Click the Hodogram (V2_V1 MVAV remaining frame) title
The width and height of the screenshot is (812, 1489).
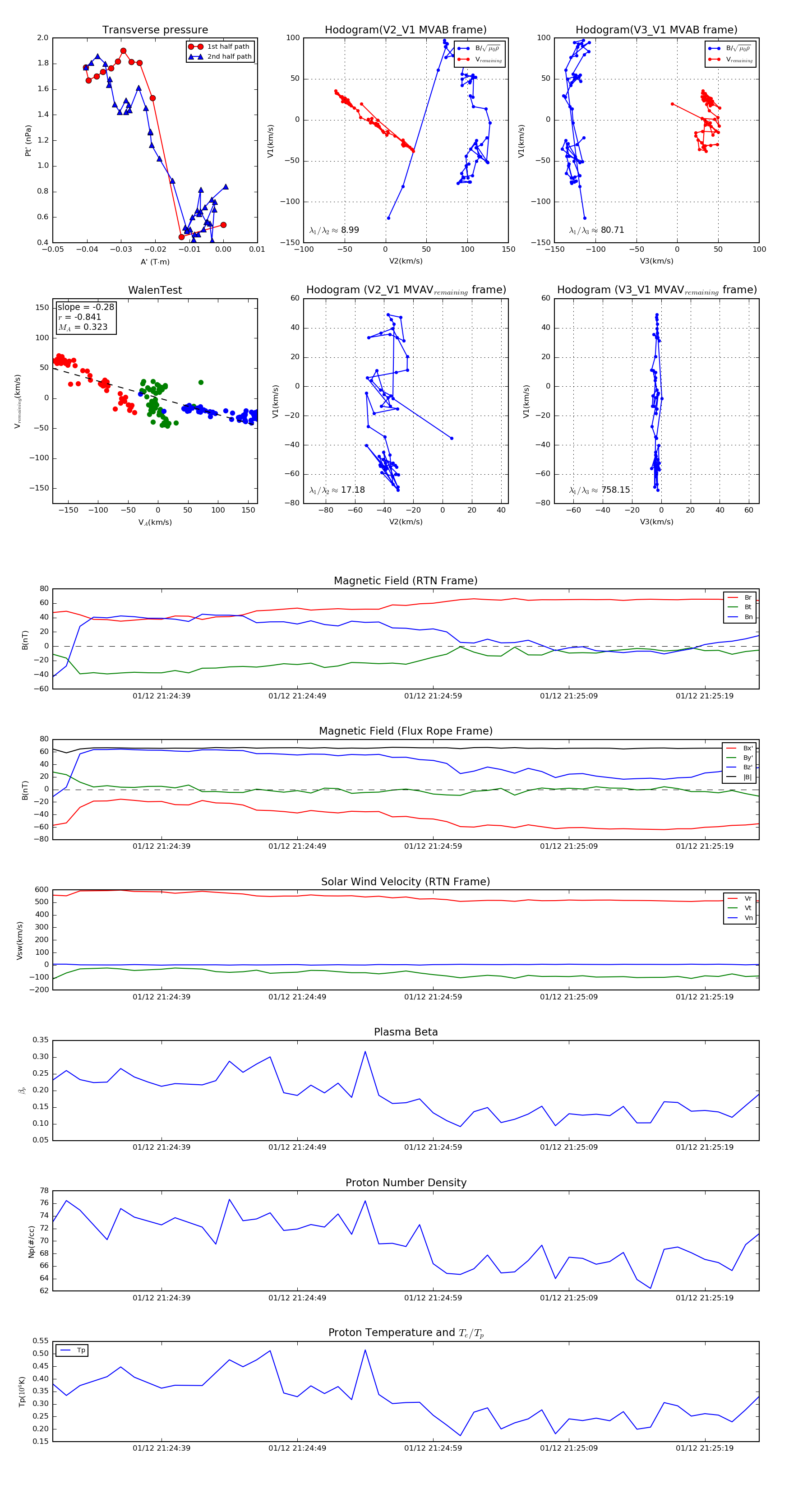pos(406,290)
